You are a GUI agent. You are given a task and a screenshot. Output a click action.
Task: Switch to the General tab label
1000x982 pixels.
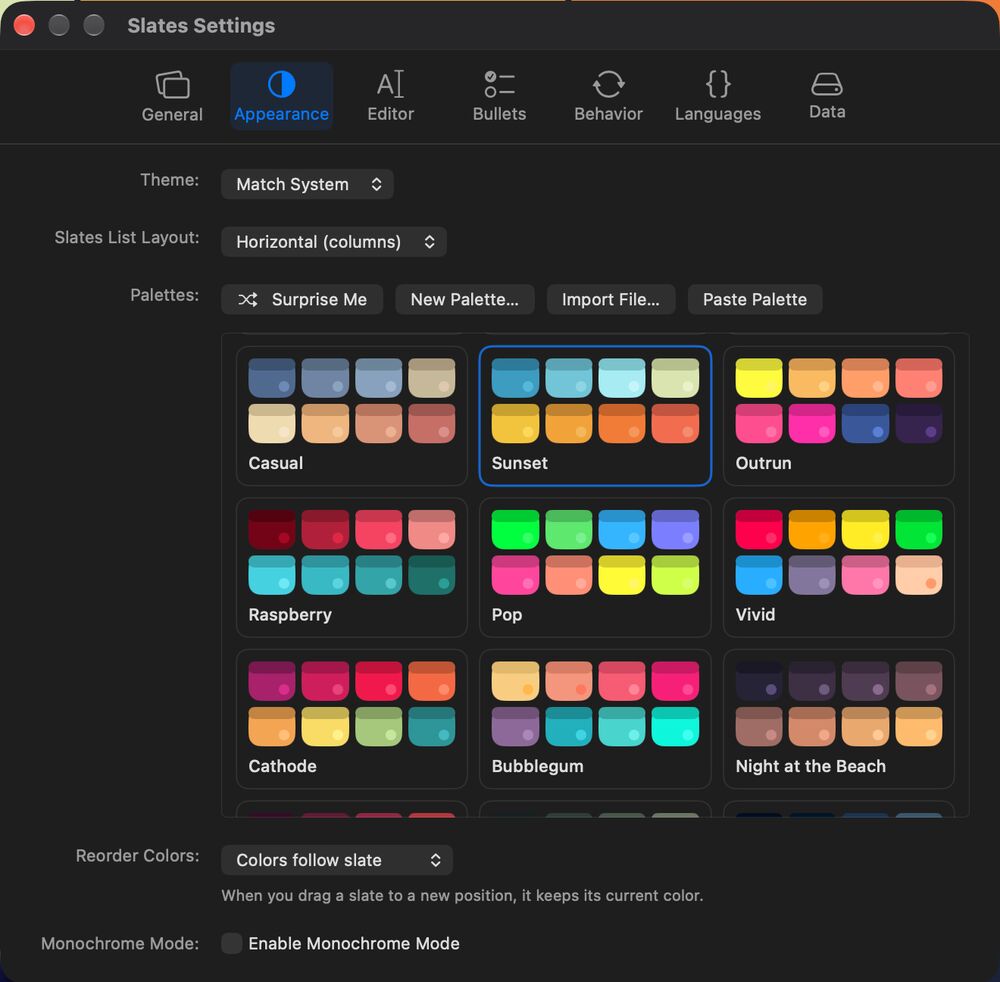(172, 114)
